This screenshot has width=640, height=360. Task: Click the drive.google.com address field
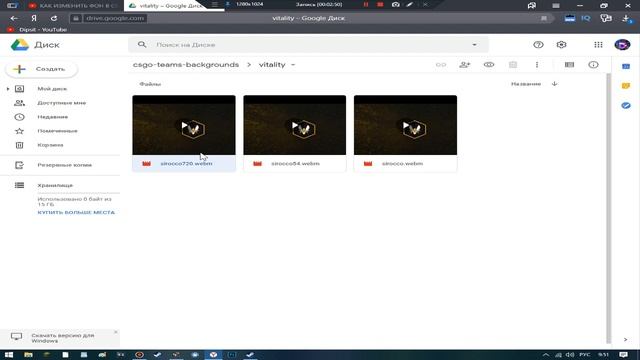[x=115, y=18]
